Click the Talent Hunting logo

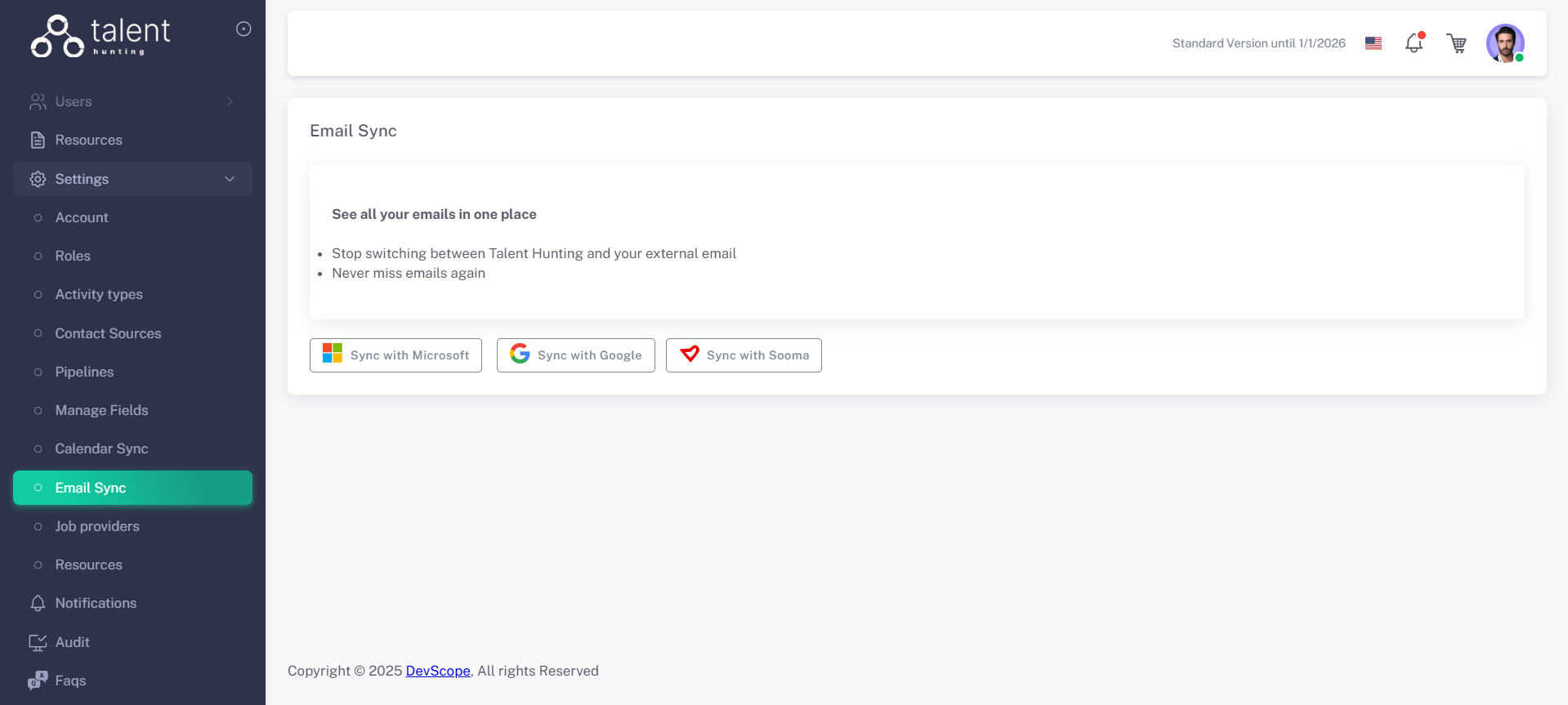tap(101, 37)
